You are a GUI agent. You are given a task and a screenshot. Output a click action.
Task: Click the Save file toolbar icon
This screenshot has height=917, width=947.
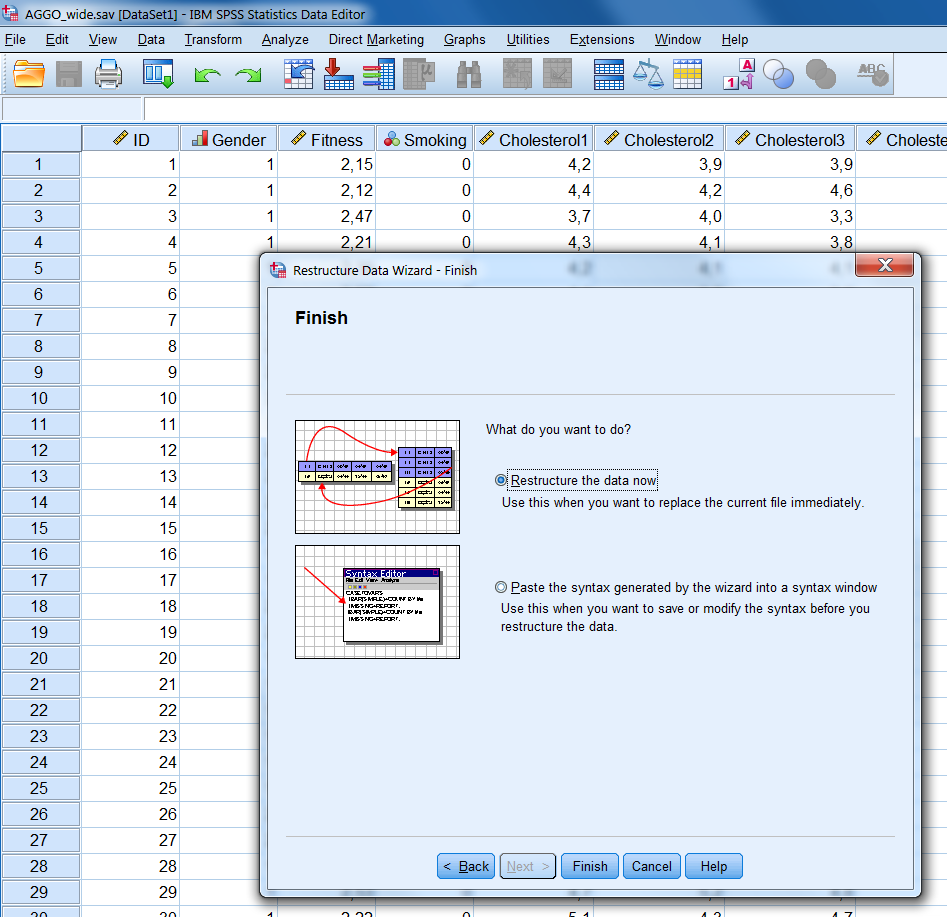[68, 73]
